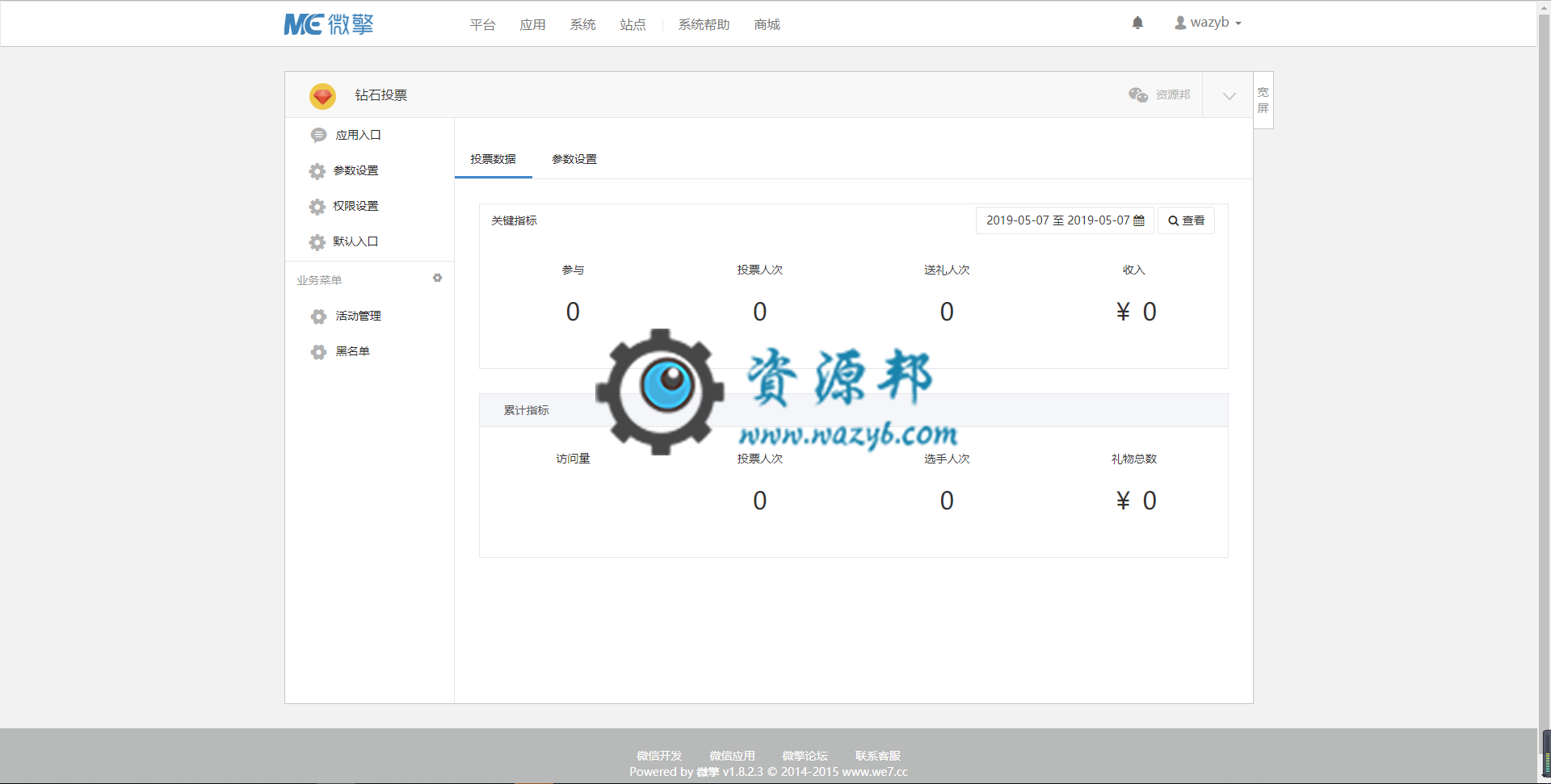Click the 查看 search button
The image size is (1551, 784).
pos(1186,220)
